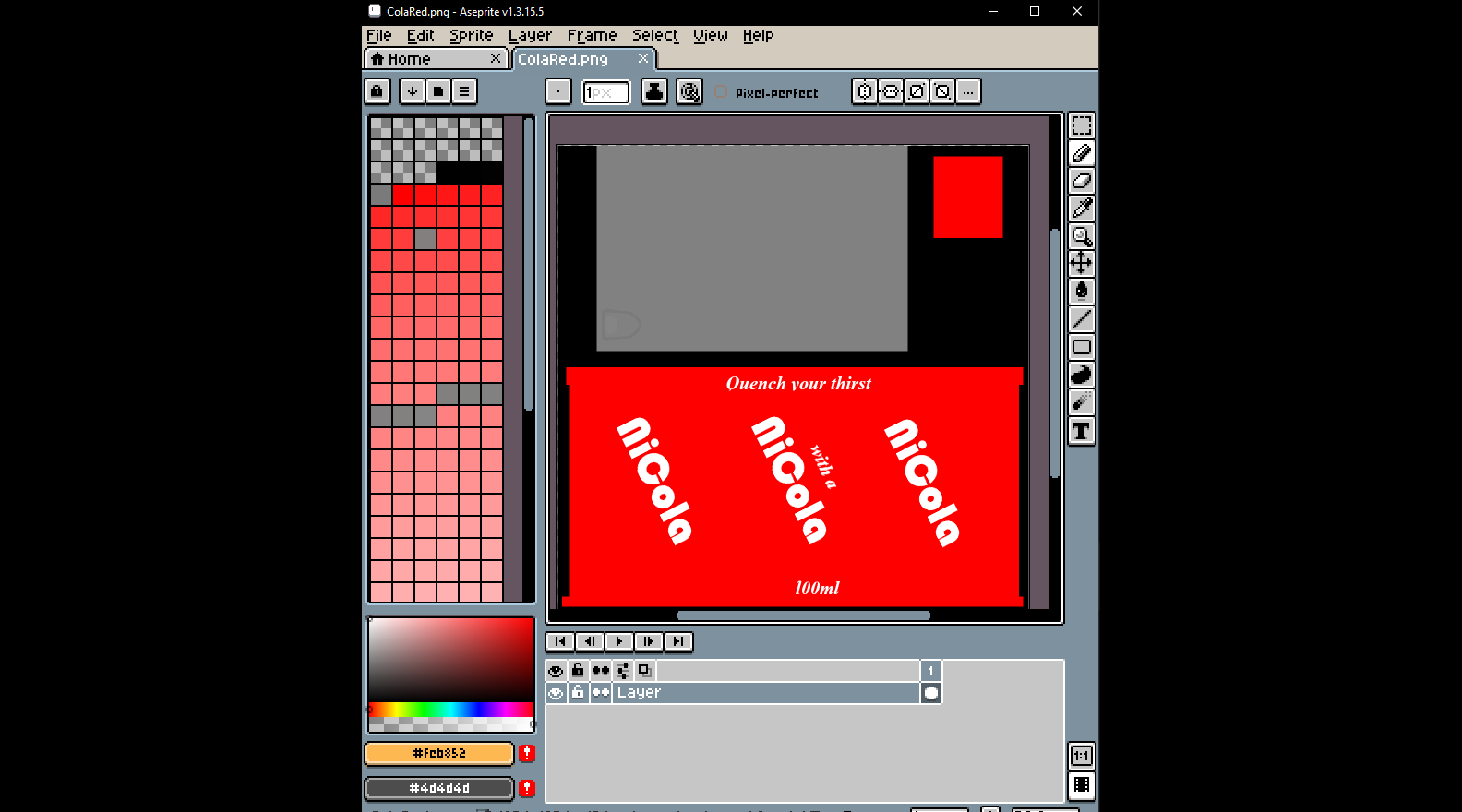
Task: Open the palette presets dropdown
Action: pos(413,91)
